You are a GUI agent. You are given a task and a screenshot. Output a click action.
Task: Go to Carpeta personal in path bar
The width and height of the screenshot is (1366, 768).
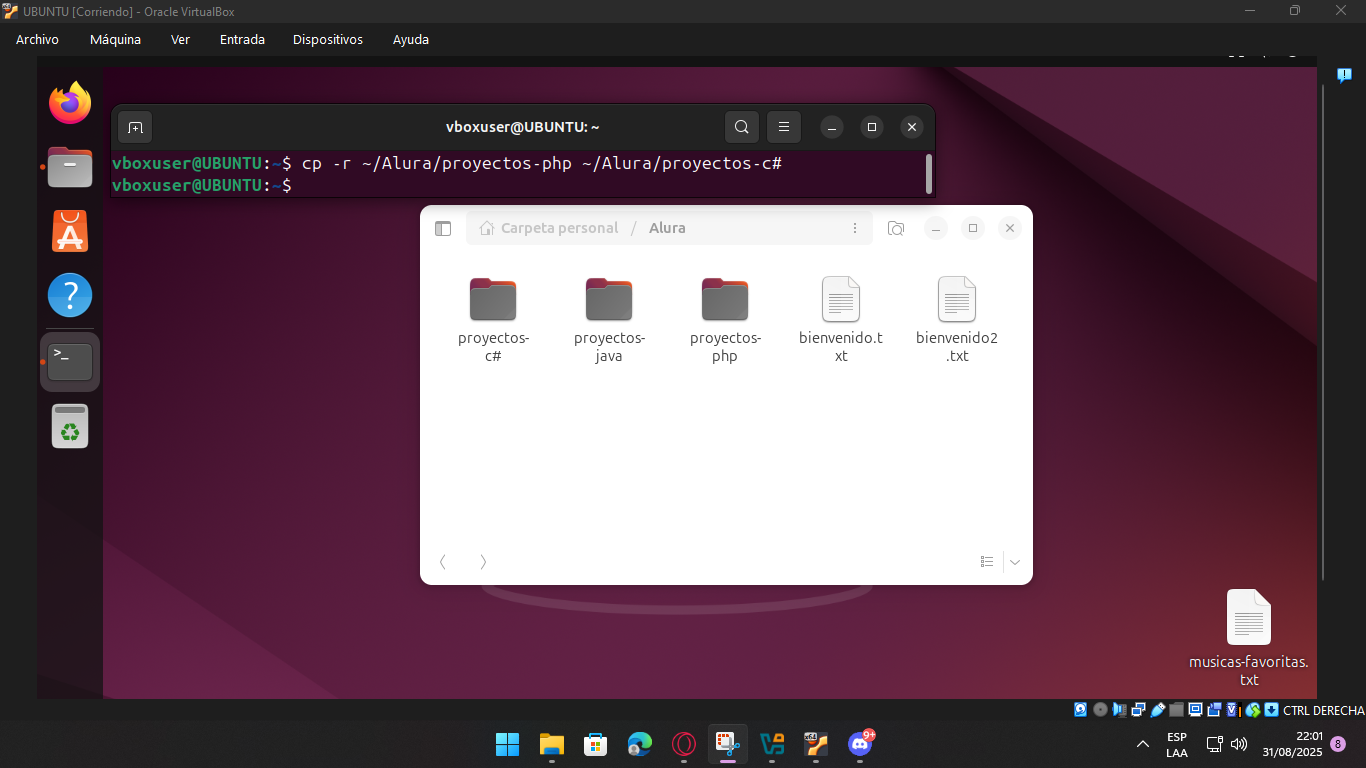click(549, 228)
